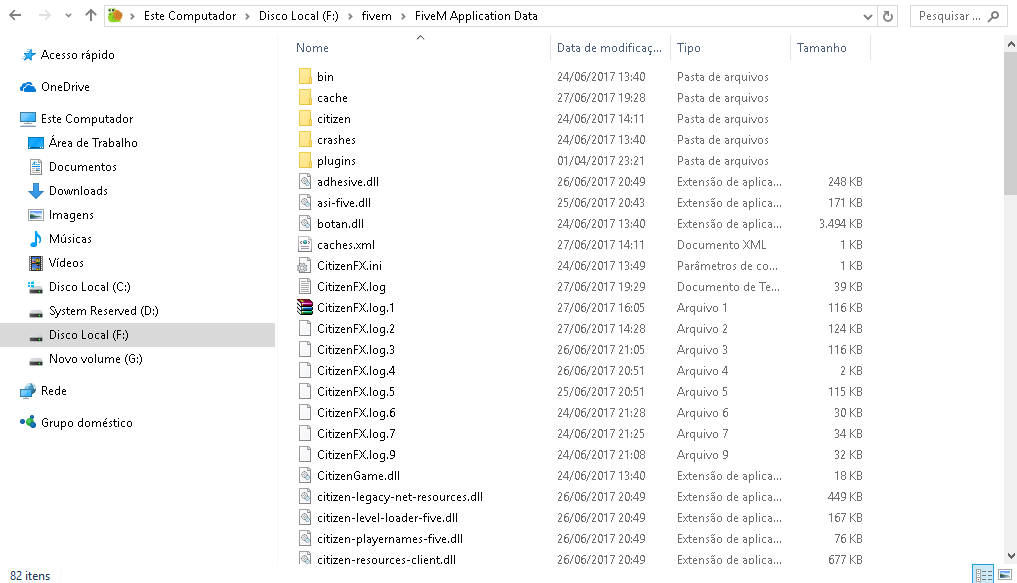
Task: Select CitizenFX.log.3 file icon
Action: point(305,349)
